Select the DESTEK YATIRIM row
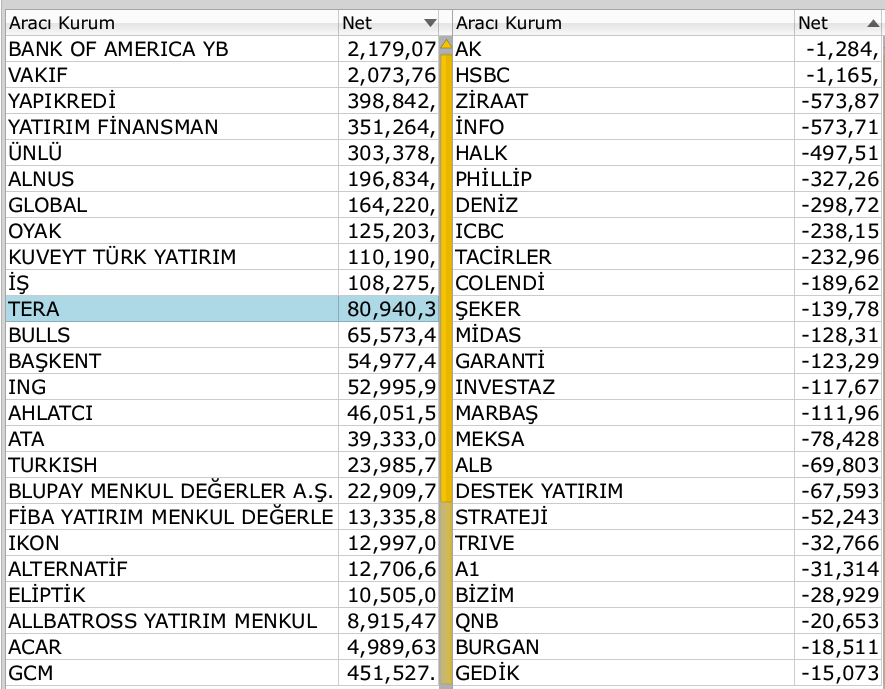Screen dimensions: 885x689 tap(668, 491)
